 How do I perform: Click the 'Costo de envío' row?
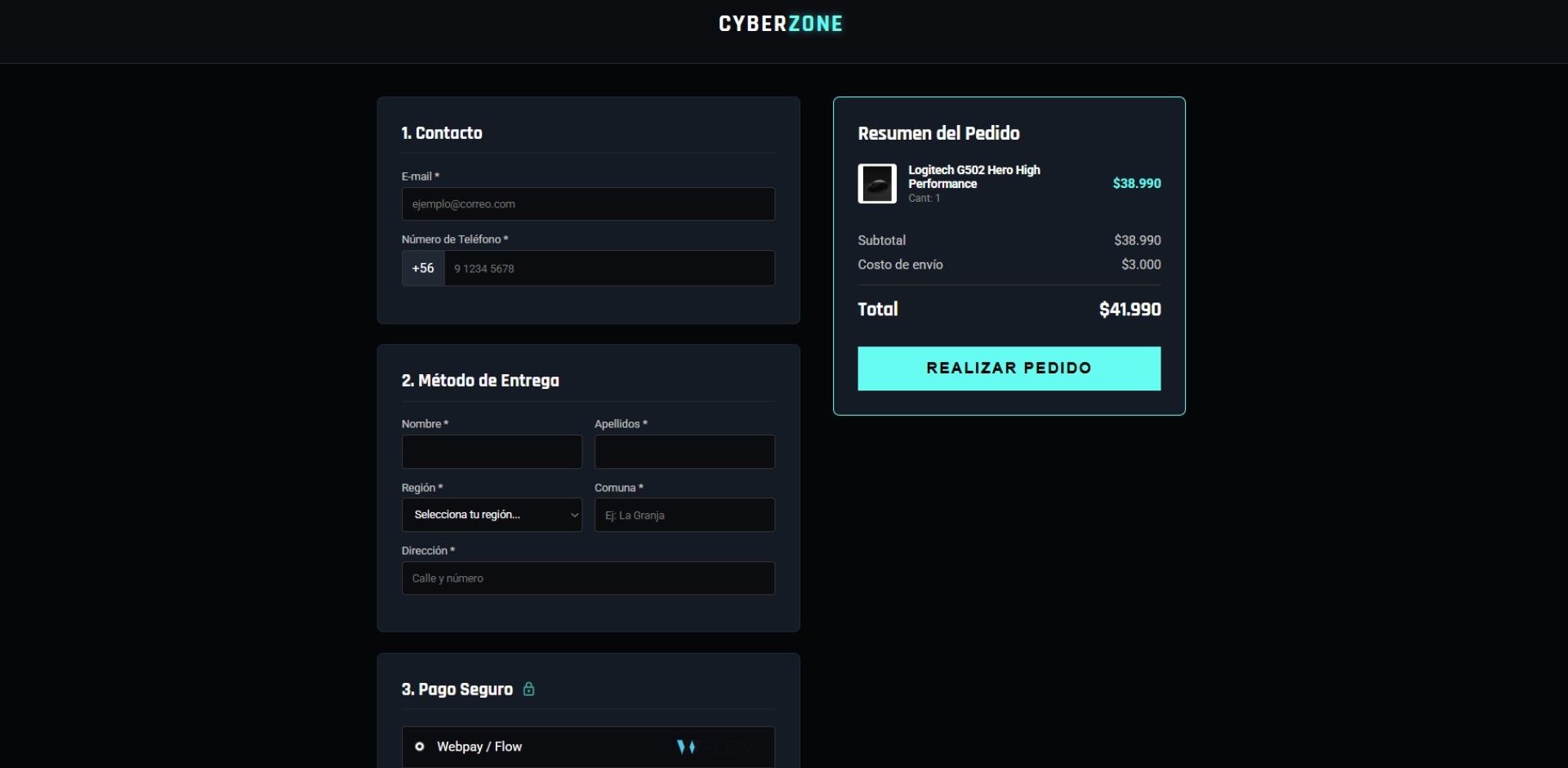(x=900, y=264)
